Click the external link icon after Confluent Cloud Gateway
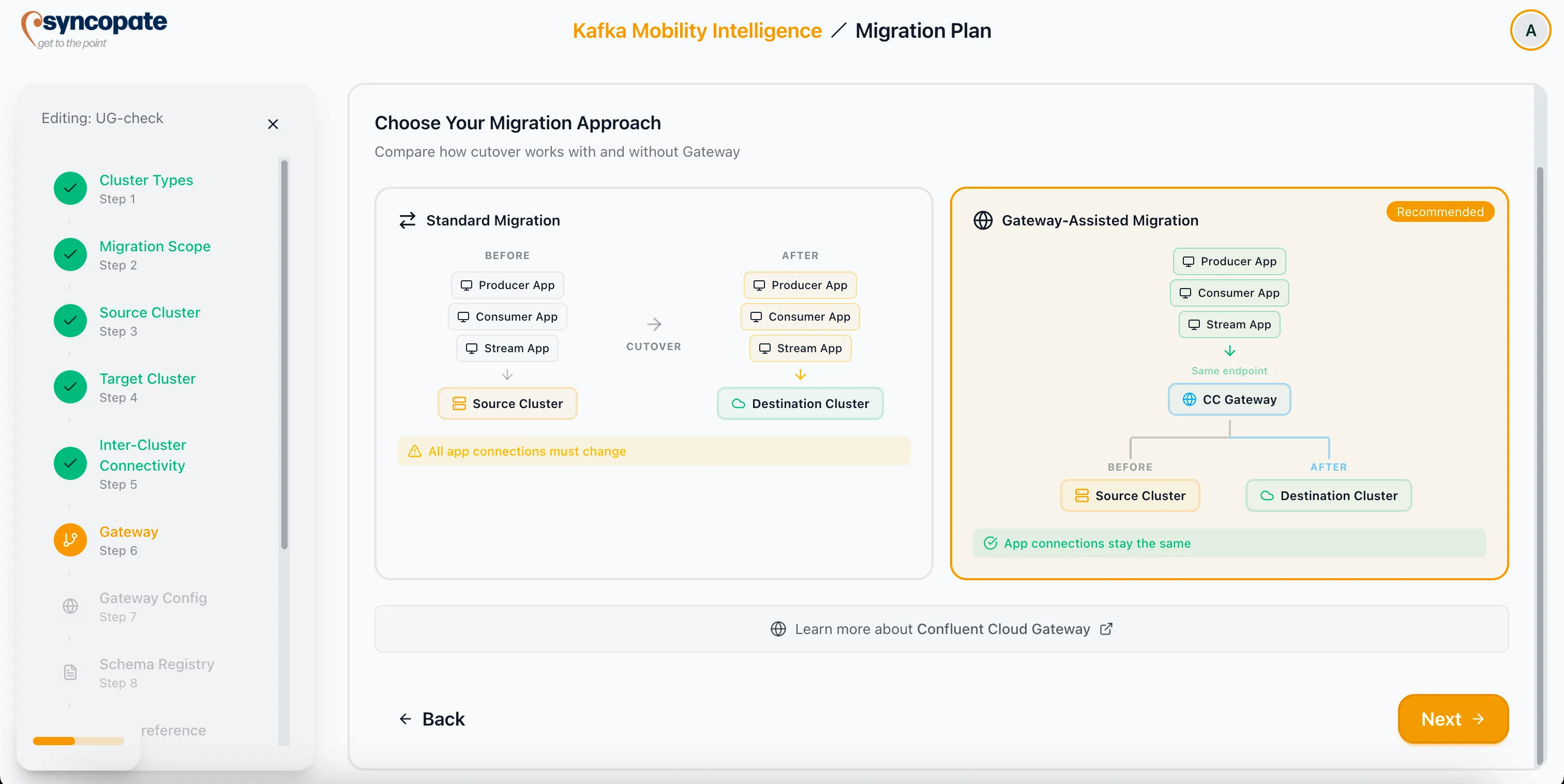The image size is (1564, 784). 1106,629
